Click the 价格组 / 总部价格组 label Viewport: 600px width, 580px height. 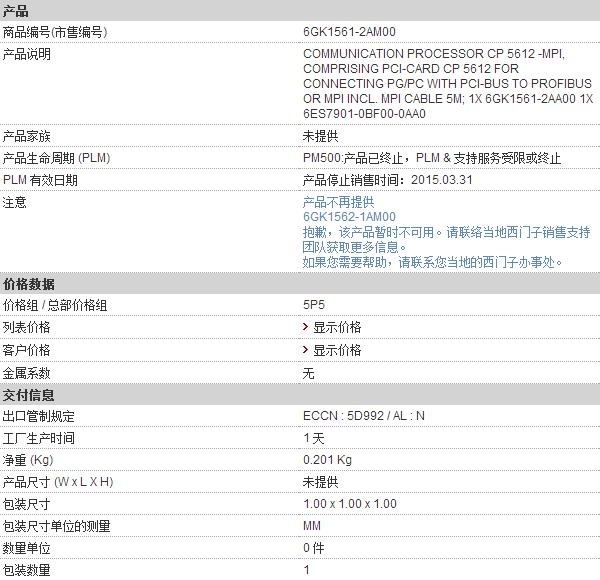click(x=55, y=305)
